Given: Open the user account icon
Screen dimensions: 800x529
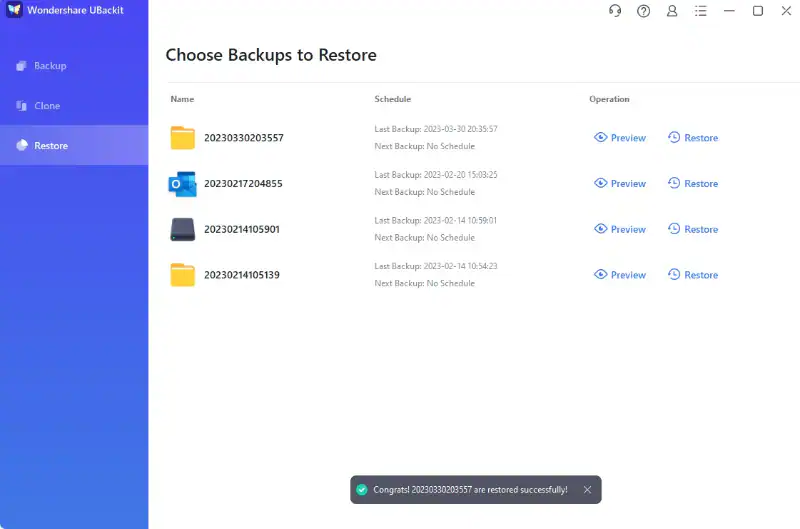Looking at the screenshot, I should pyautogui.click(x=672, y=11).
